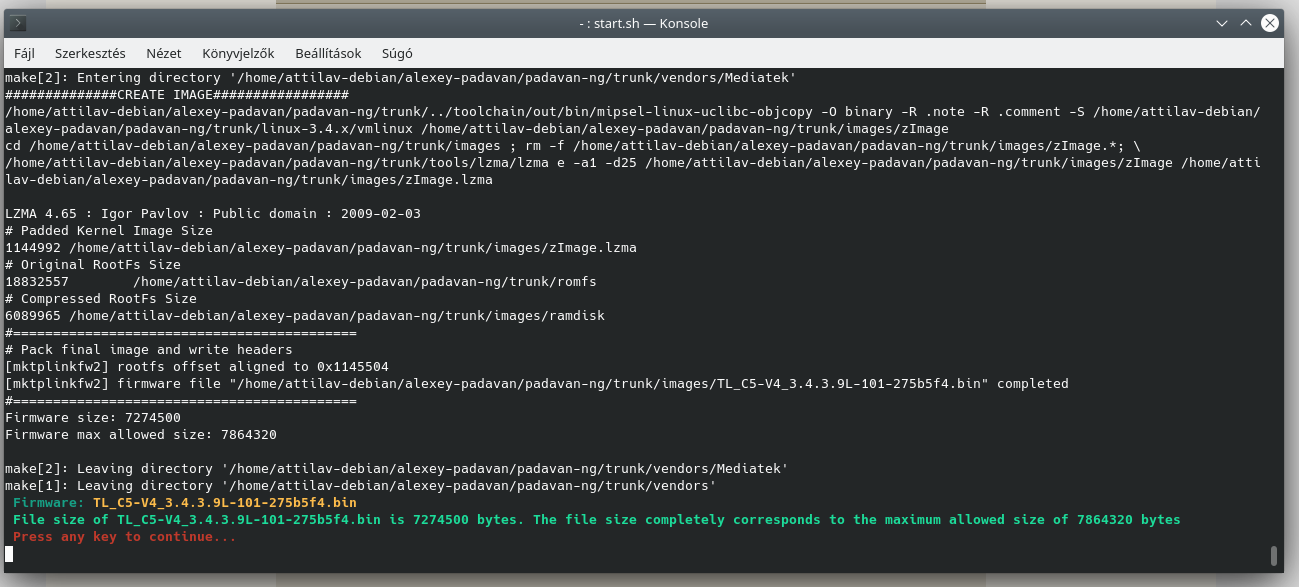Open the Szerkesztés menu
The image size is (1299, 587).
pyautogui.click(x=90, y=53)
